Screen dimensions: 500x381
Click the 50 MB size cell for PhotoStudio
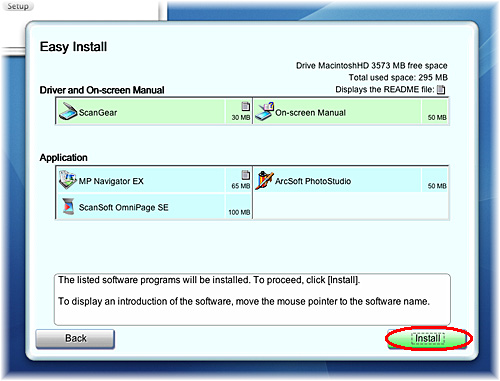(x=437, y=186)
